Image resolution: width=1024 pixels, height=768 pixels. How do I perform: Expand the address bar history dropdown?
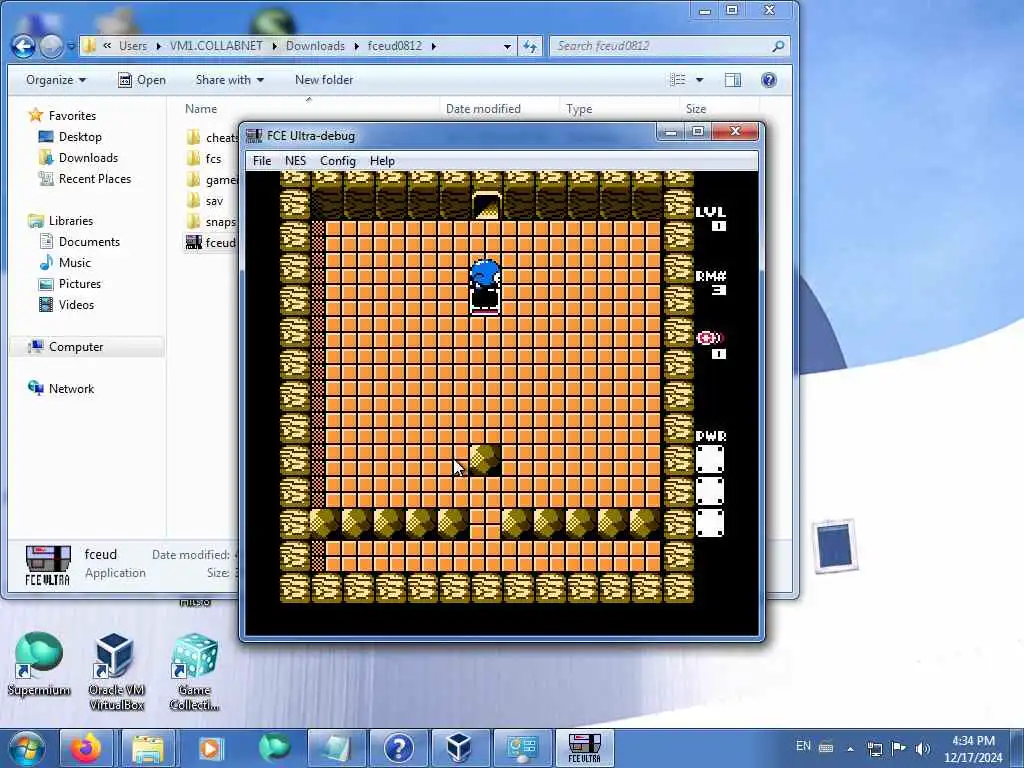pos(507,46)
